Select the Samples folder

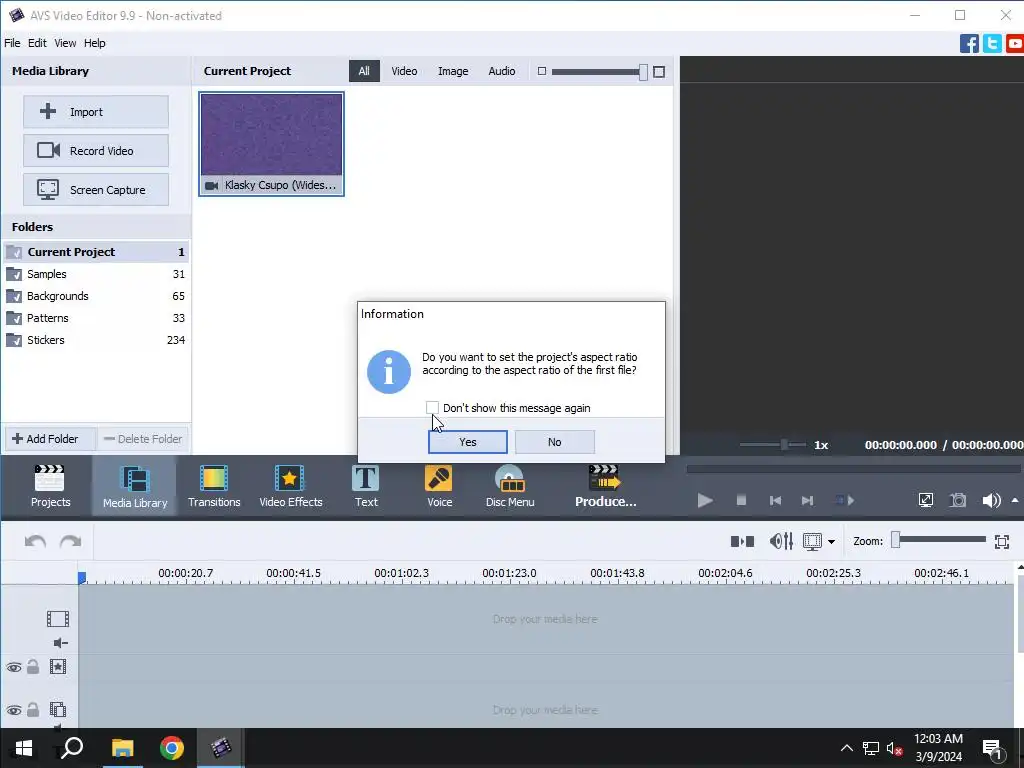pos(96,274)
